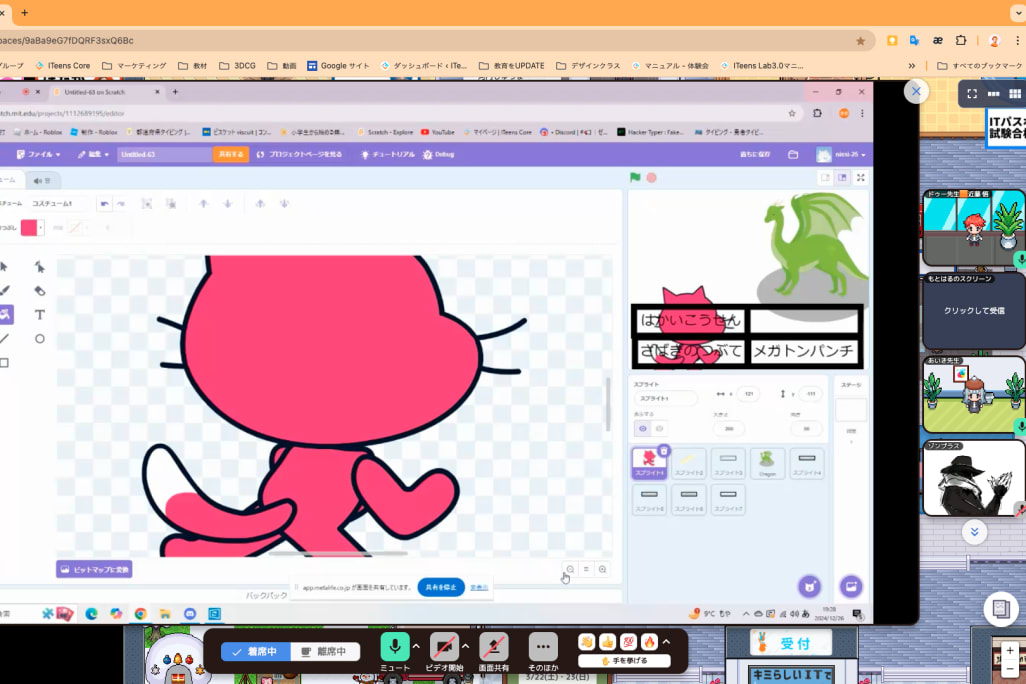Select the Rectangle tool
The width and height of the screenshot is (1026, 684).
(5, 362)
